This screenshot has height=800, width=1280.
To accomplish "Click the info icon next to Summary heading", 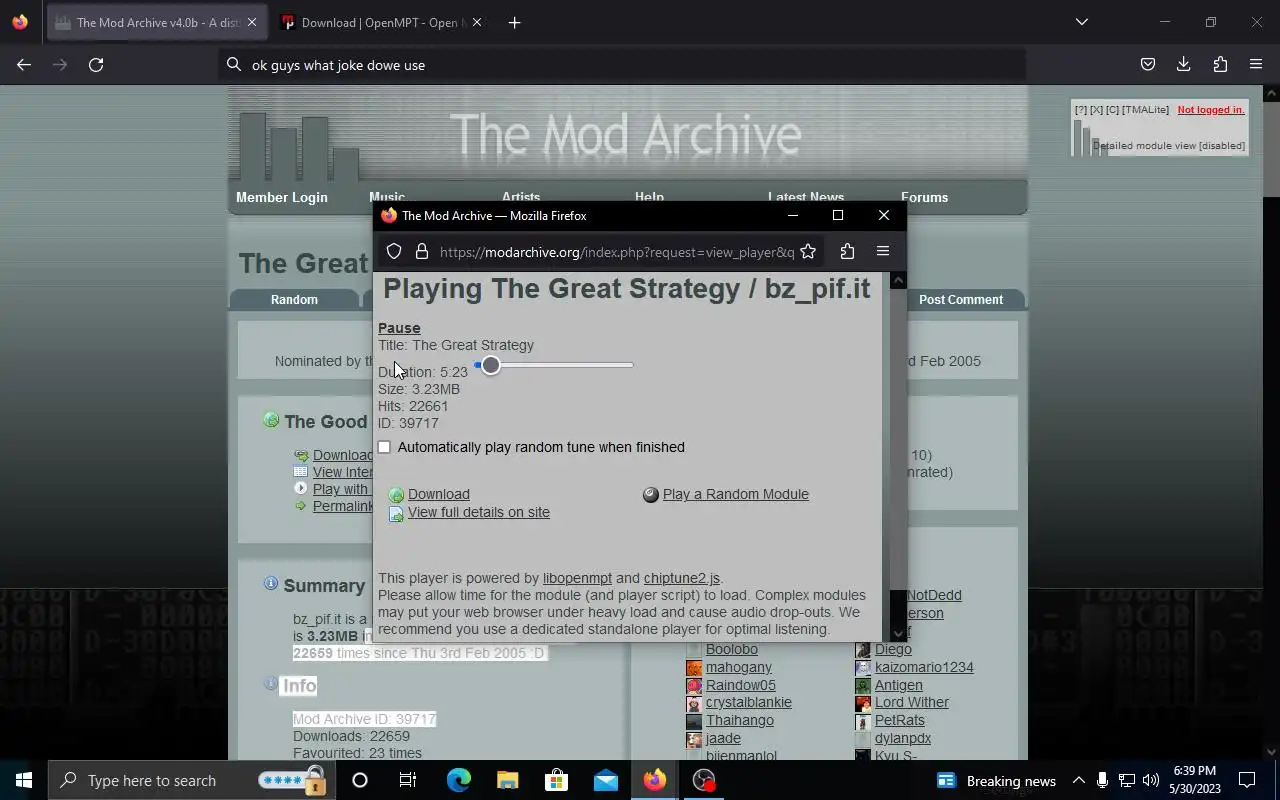I will (x=270, y=583).
